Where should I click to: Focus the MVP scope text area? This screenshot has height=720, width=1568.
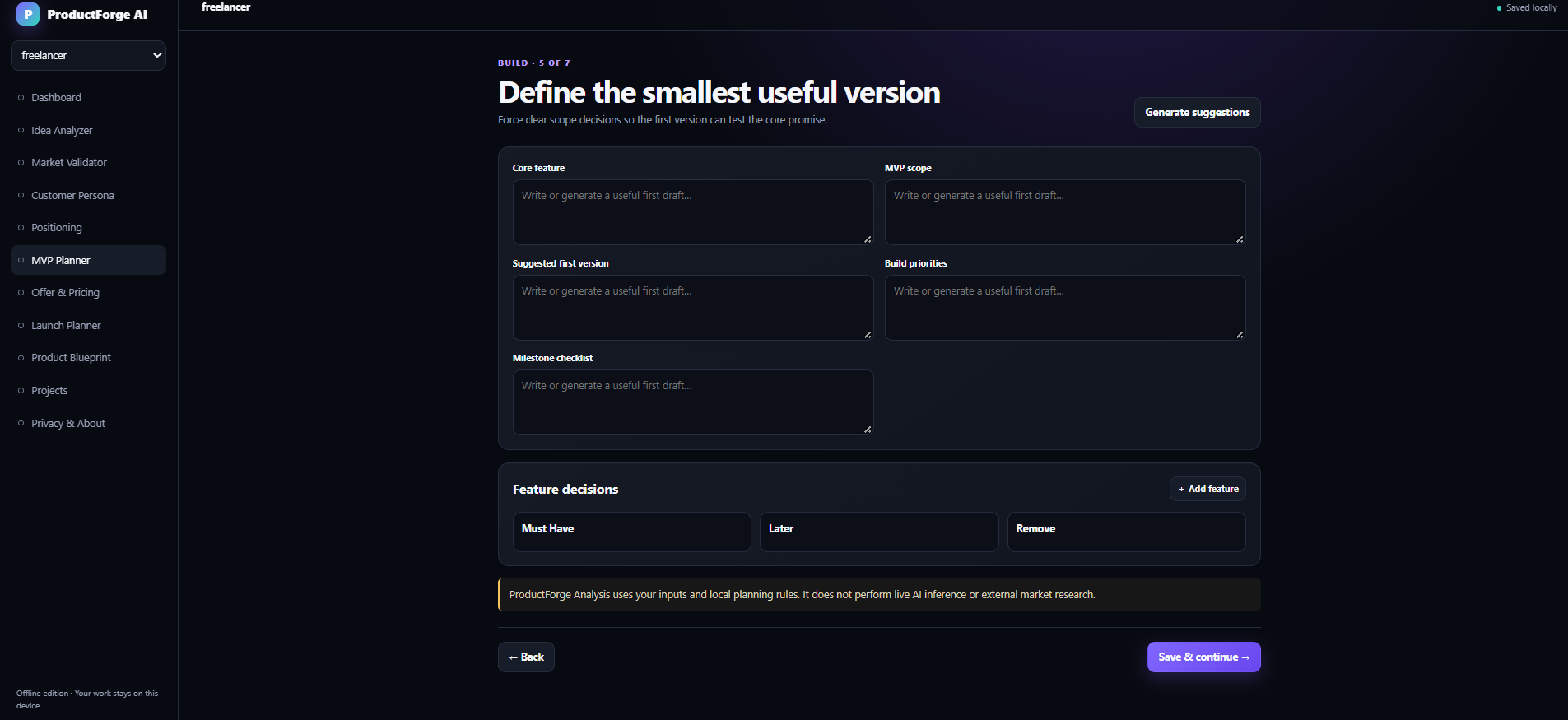pos(1065,212)
